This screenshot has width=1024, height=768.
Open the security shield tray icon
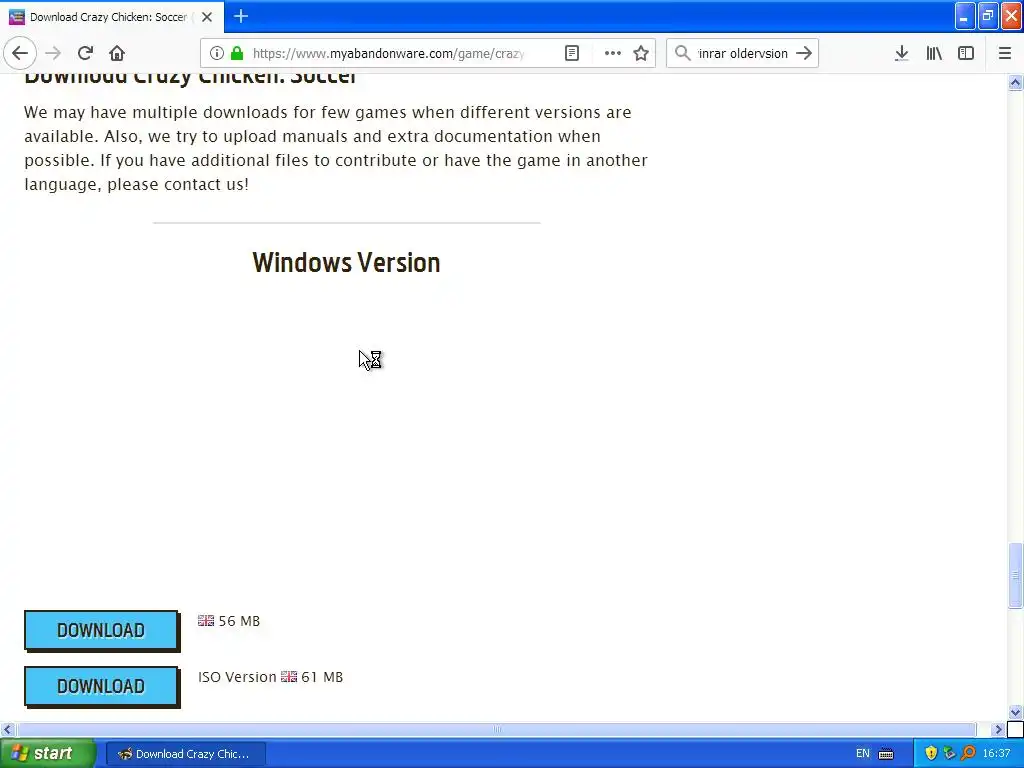pyautogui.click(x=931, y=754)
